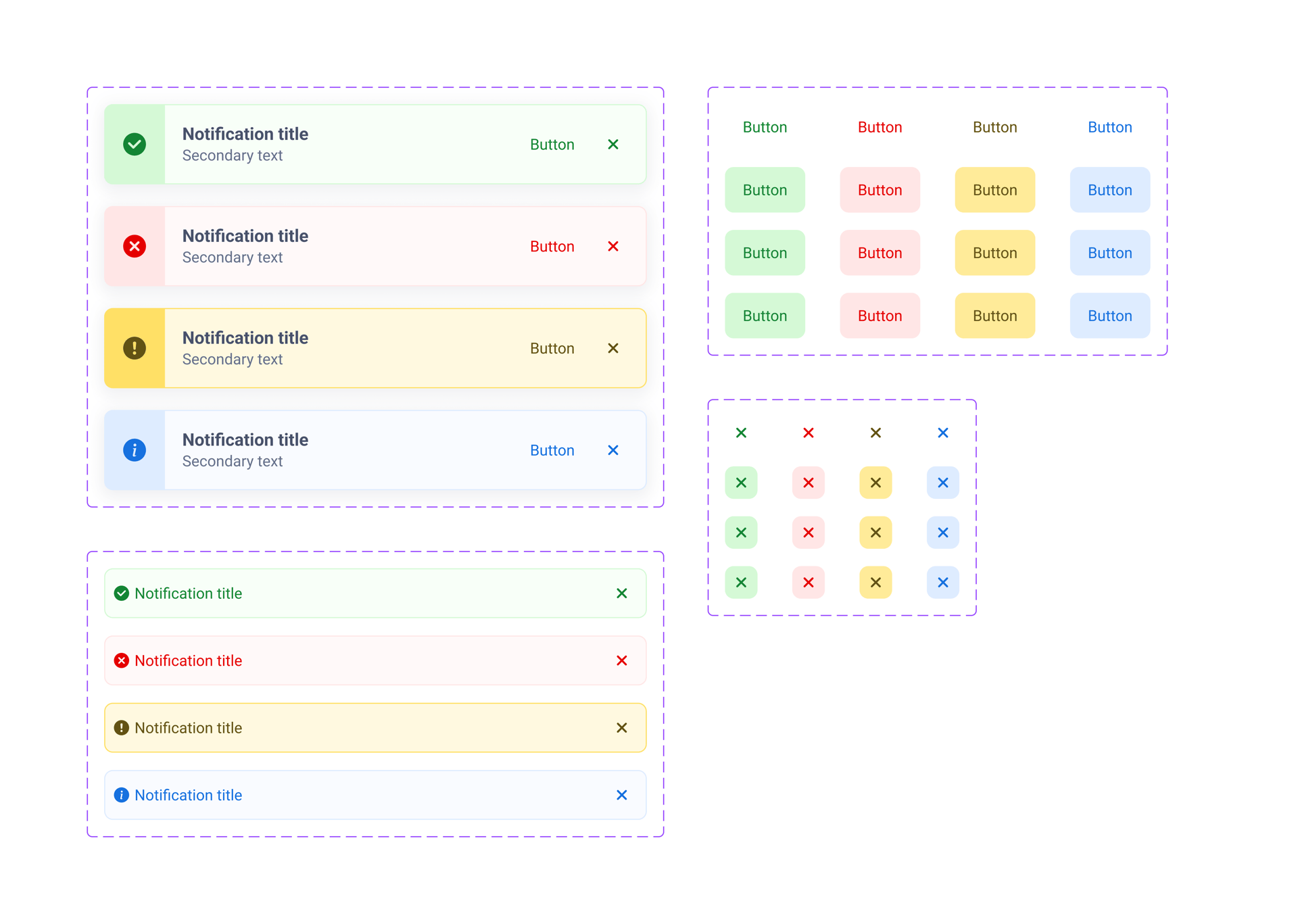Click the plain red X icon without background
This screenshot has height=924, width=1298.
(809, 433)
